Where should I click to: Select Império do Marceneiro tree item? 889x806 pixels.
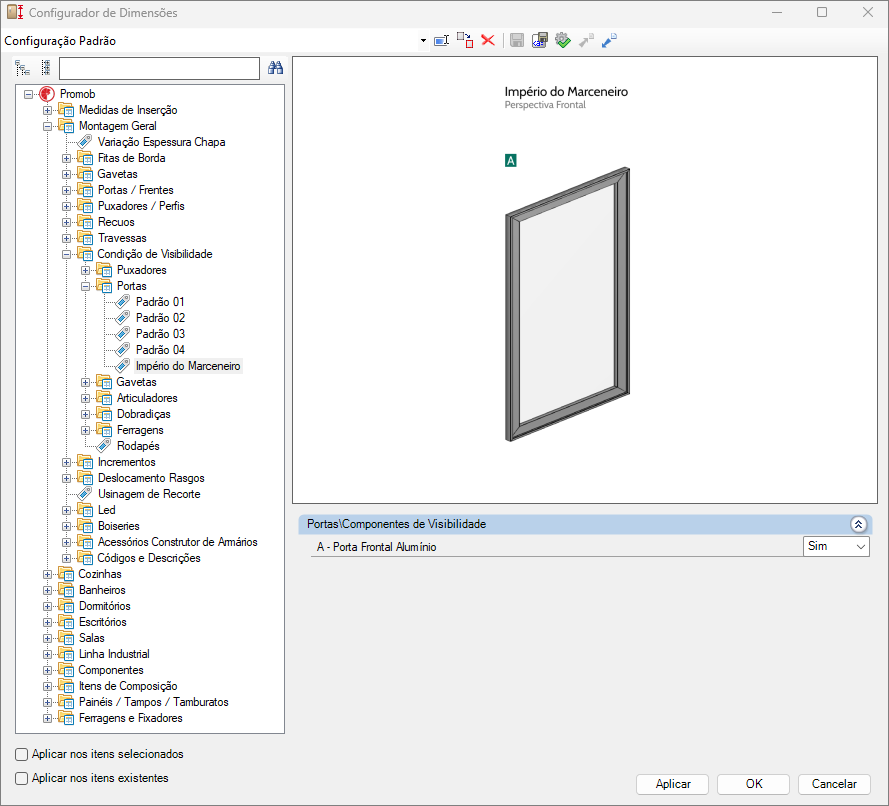[188, 366]
